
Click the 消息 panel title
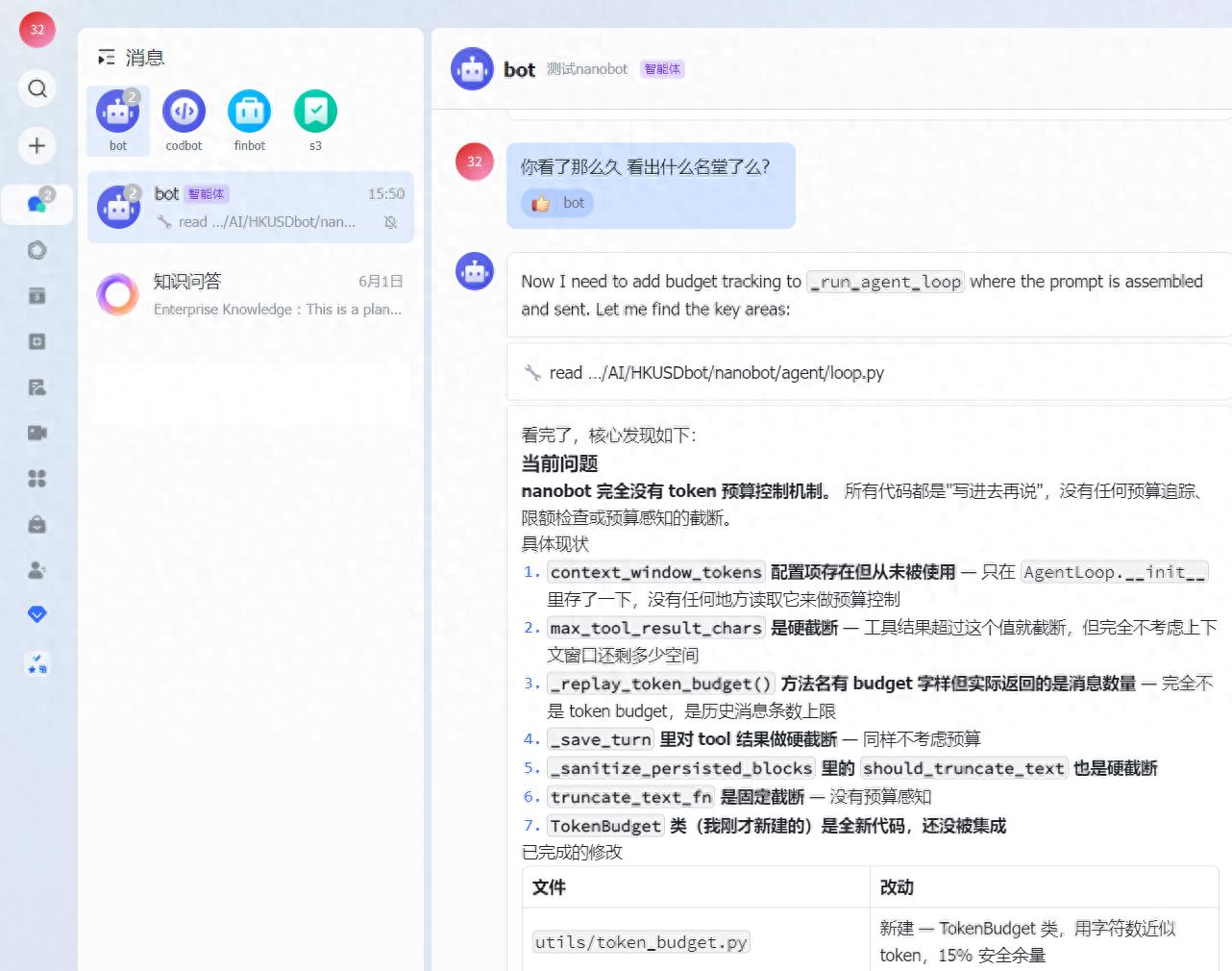tap(145, 58)
